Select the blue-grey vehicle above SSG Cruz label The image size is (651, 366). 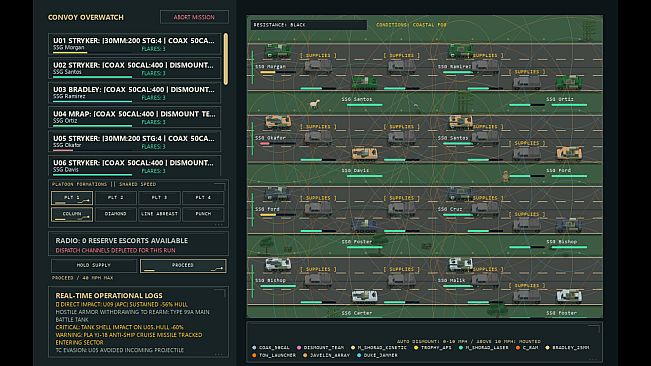coord(461,193)
